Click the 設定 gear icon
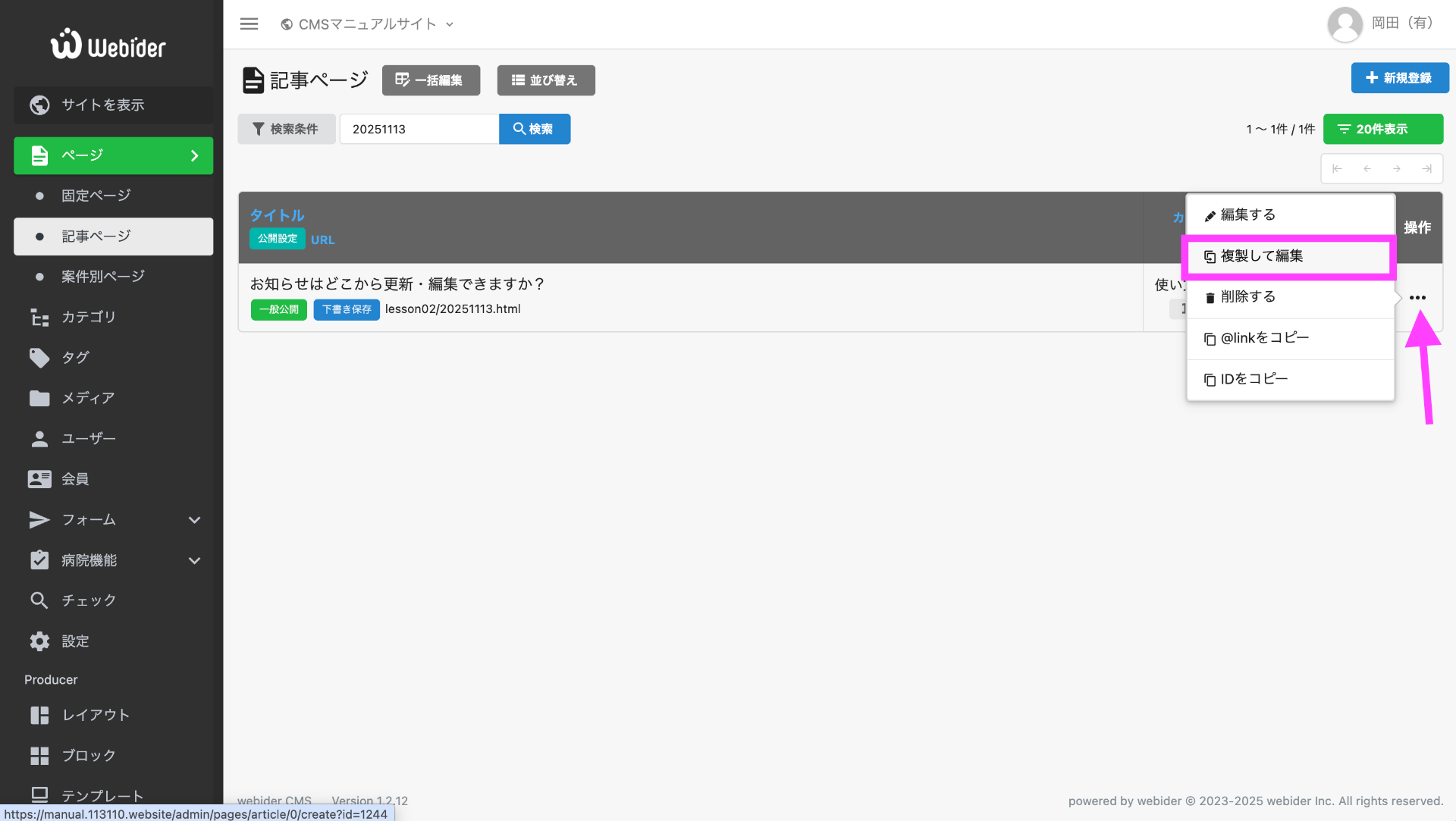 (39, 641)
